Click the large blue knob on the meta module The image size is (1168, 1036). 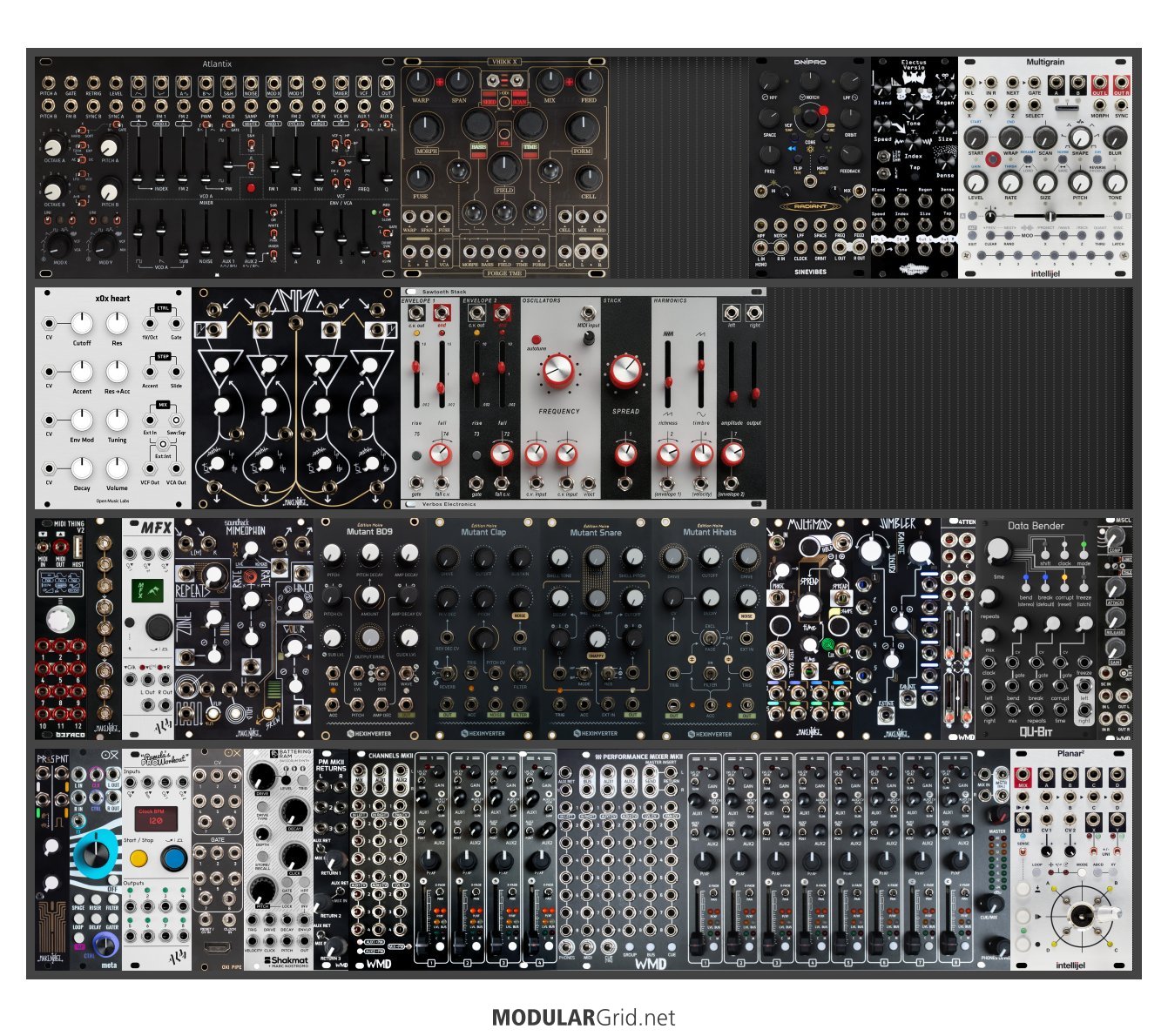(x=95, y=855)
